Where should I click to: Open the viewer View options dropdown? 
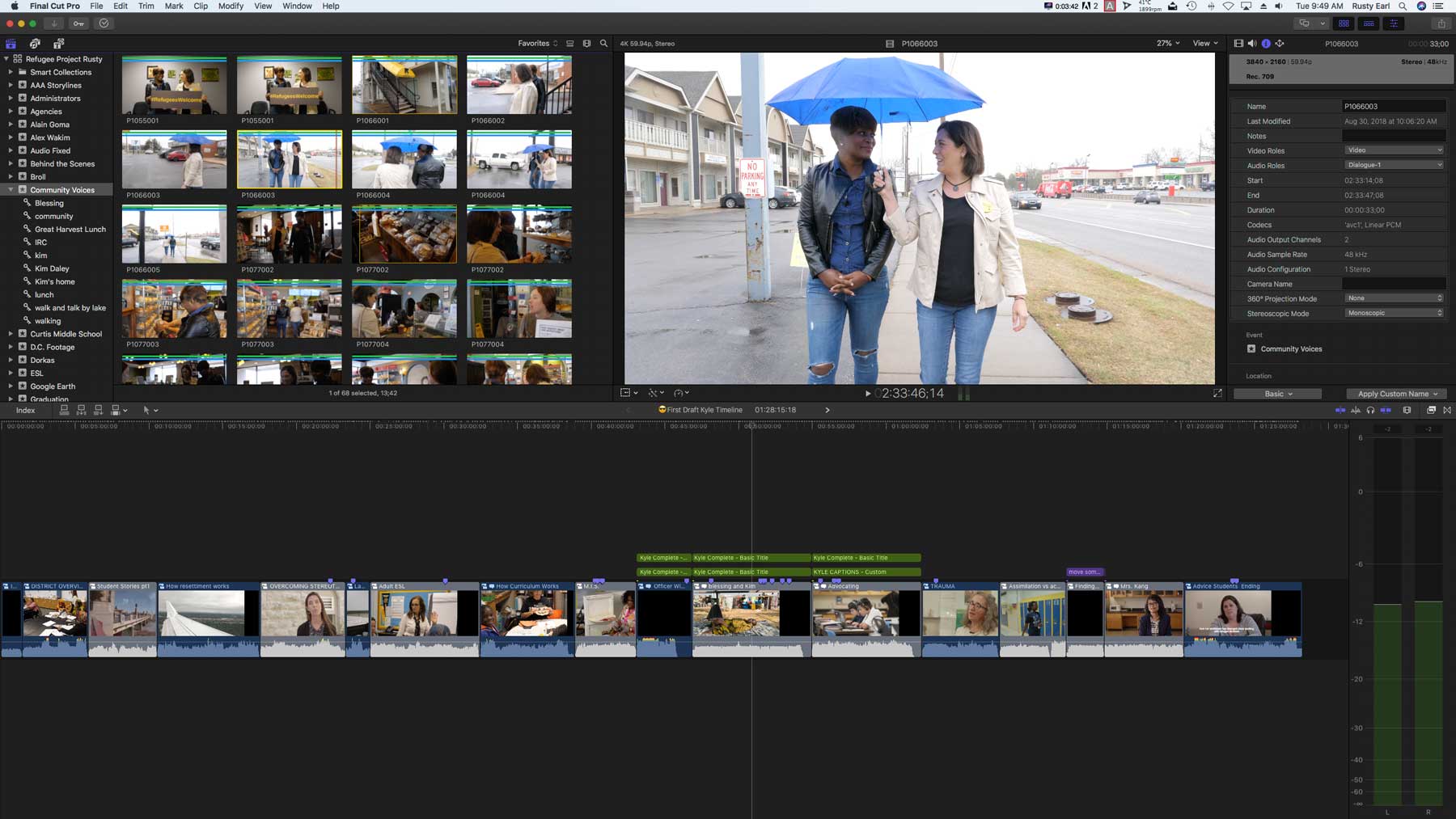(1205, 44)
